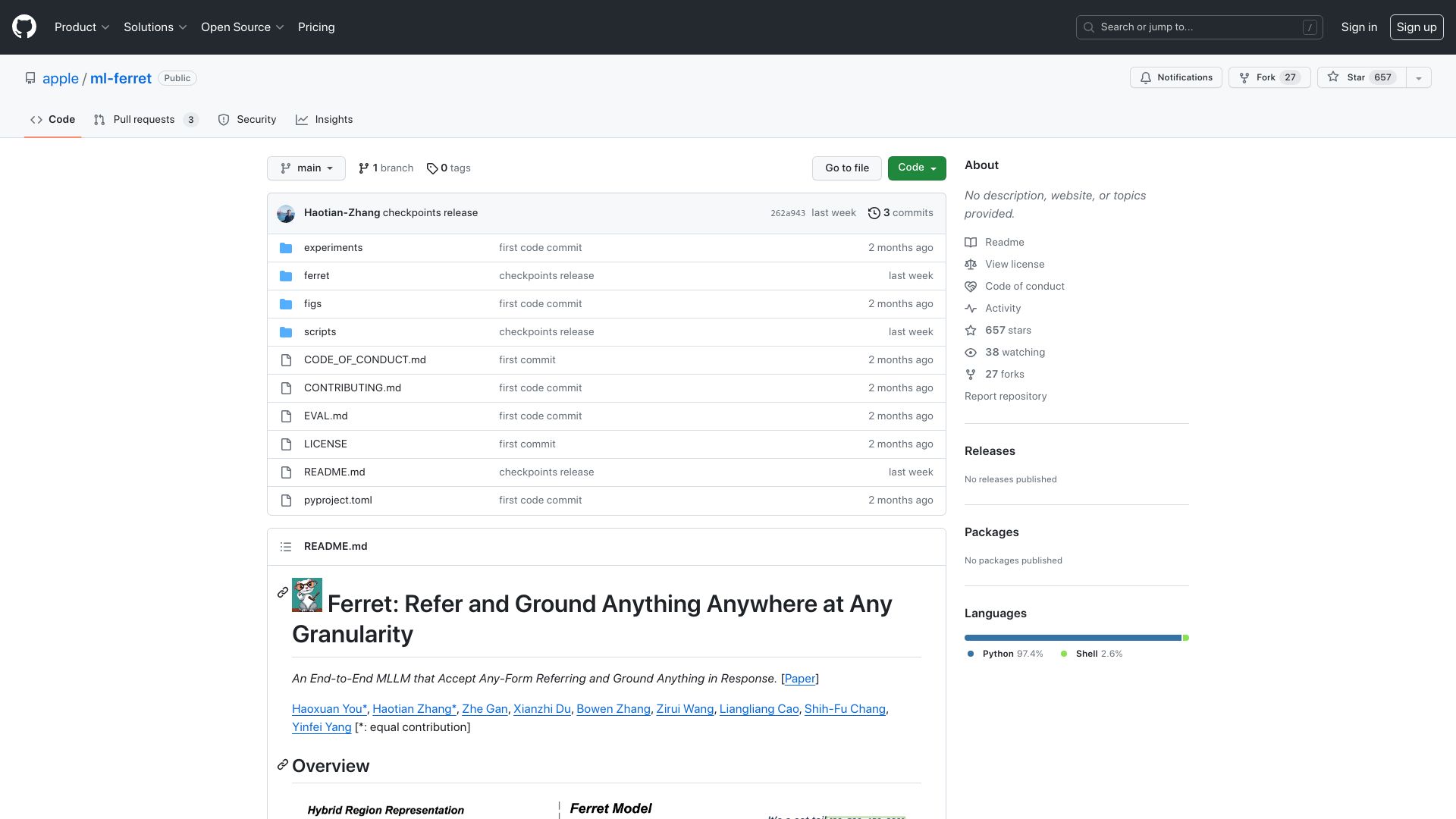Click the Shell green language dot
Screen dimensions: 1456x819
tap(1064, 654)
